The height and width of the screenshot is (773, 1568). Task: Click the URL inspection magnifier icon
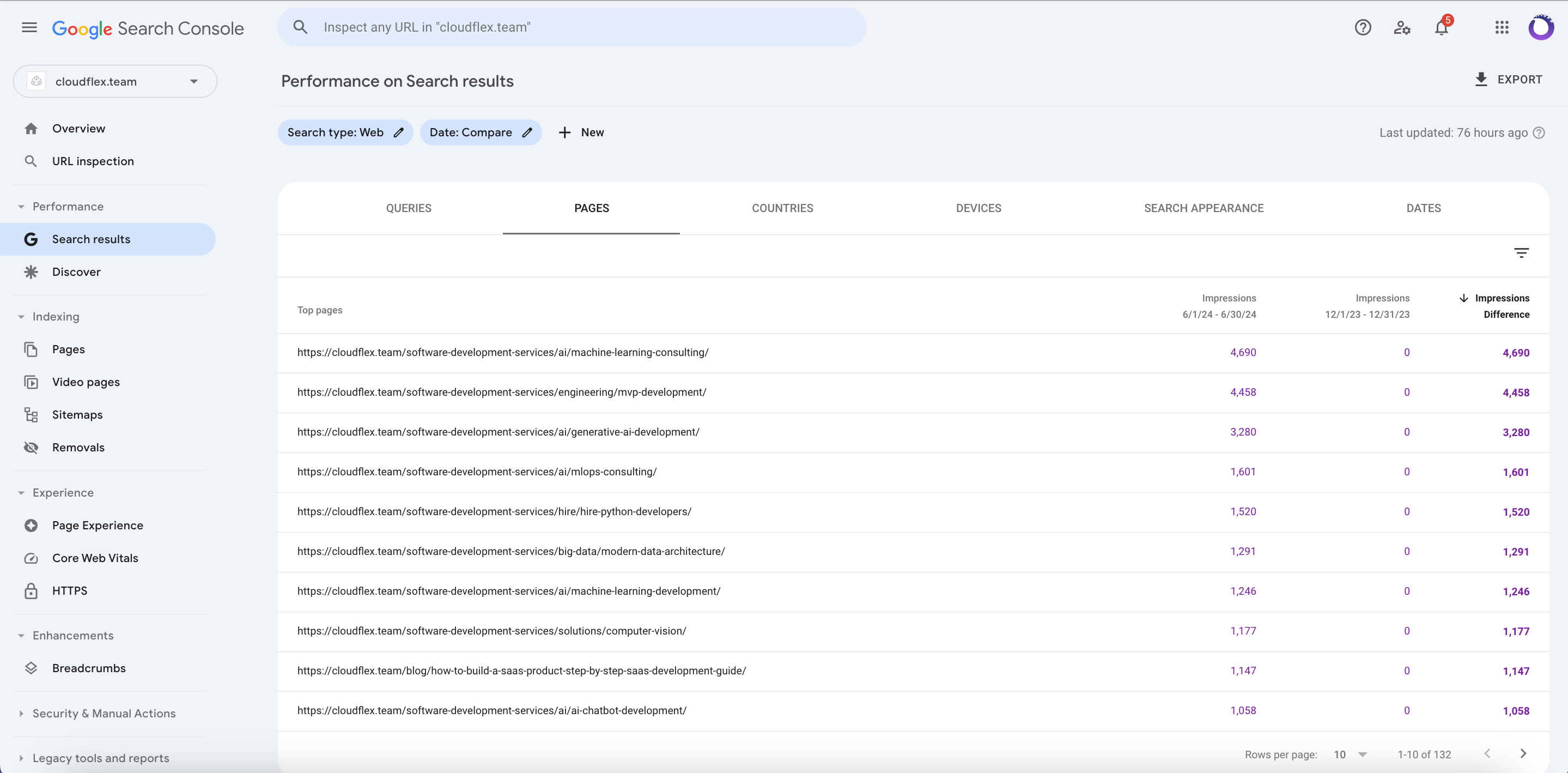[31, 161]
